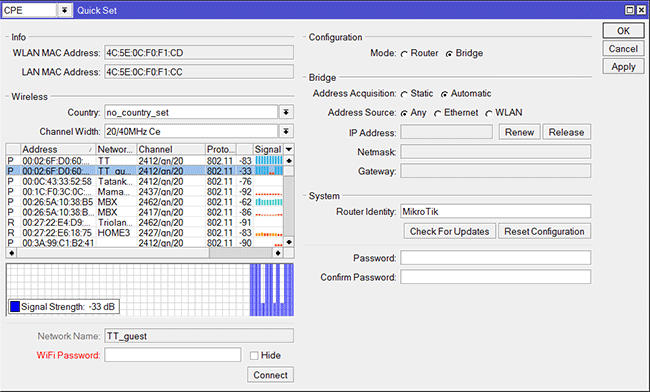Open the Channel Width dropdown arrow
Image resolution: width=650 pixels, height=392 pixels.
tap(286, 131)
